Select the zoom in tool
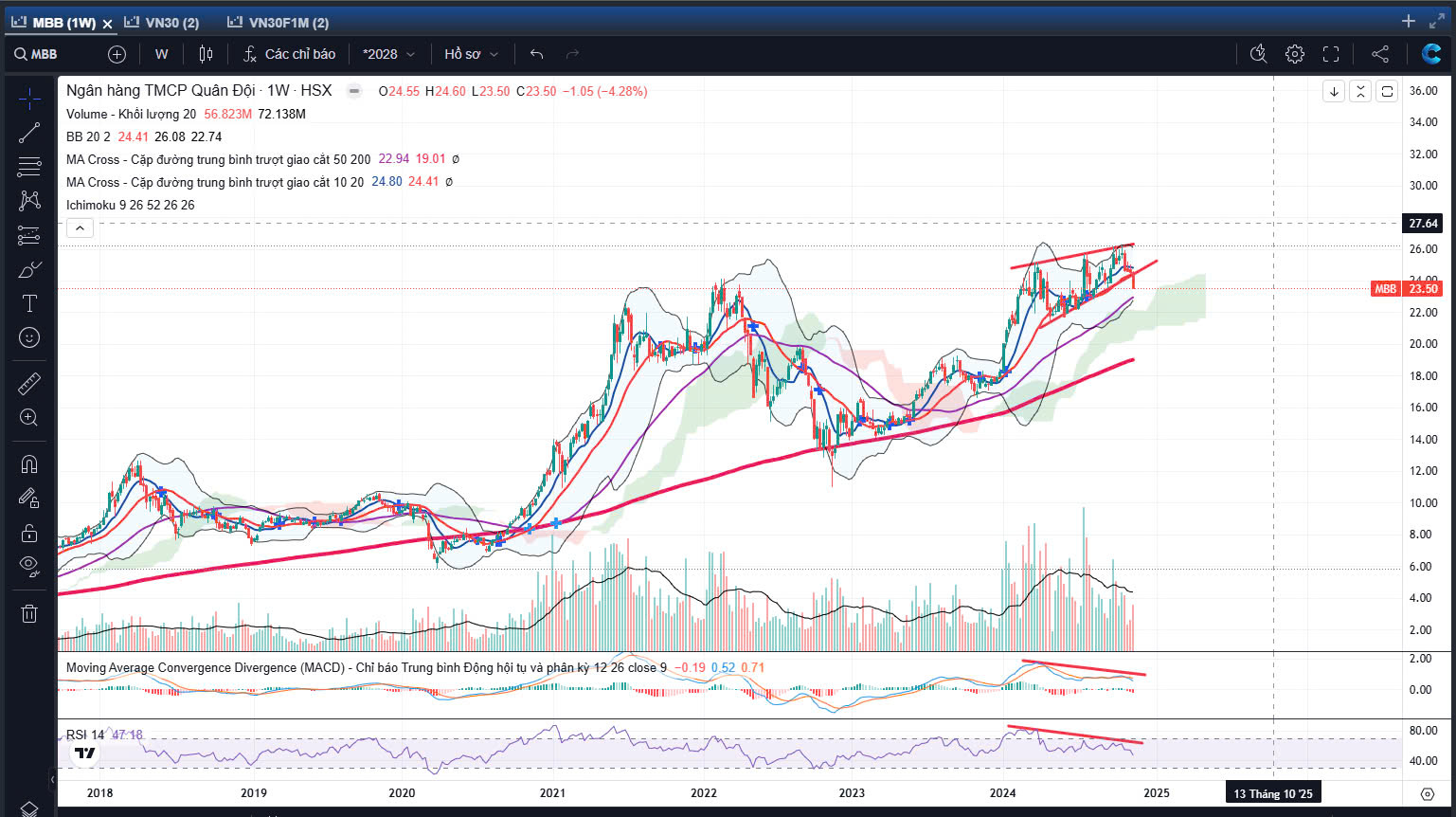1456x817 pixels. point(29,417)
